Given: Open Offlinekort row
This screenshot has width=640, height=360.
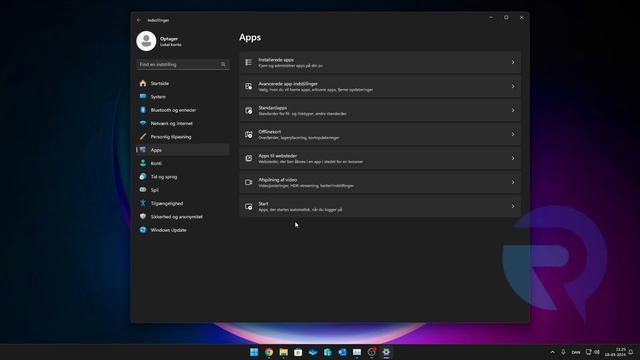Looking at the screenshot, I should (x=380, y=134).
